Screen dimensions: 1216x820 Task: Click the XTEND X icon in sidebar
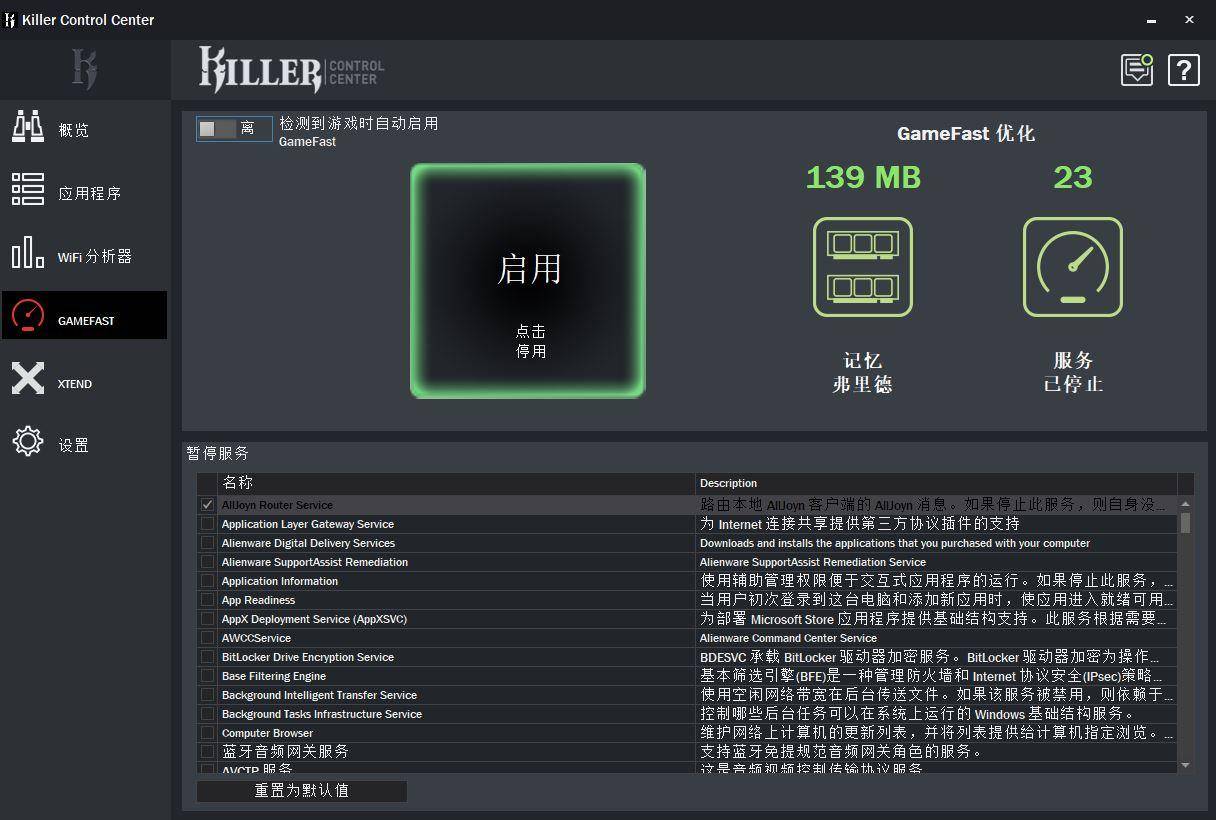pos(27,379)
